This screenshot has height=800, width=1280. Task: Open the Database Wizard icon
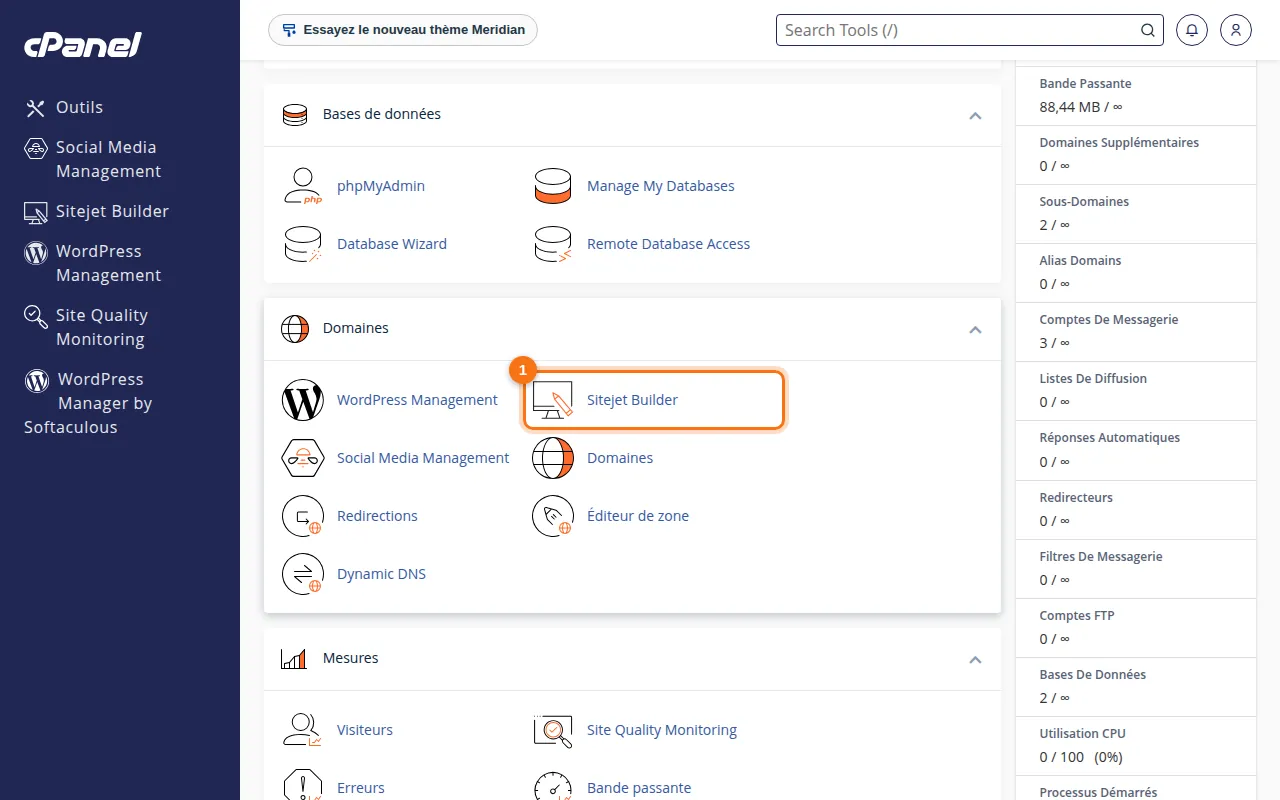(302, 244)
